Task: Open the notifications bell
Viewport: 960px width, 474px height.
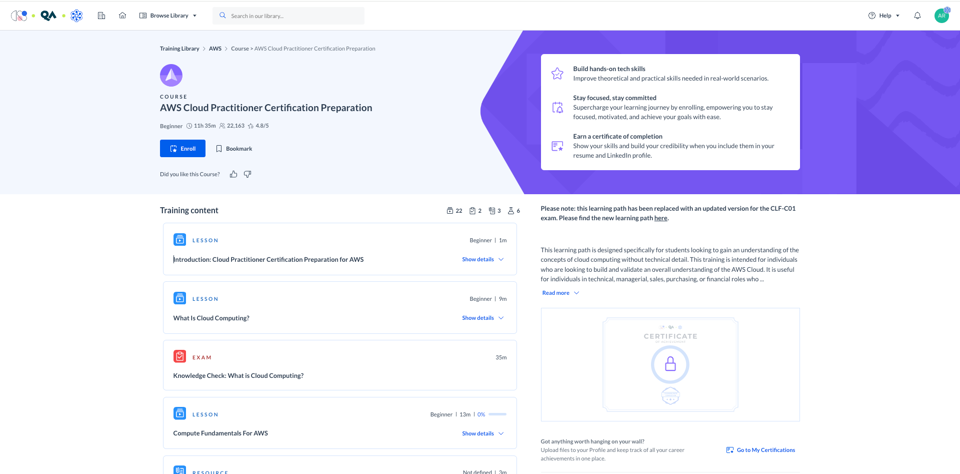Action: tap(917, 16)
